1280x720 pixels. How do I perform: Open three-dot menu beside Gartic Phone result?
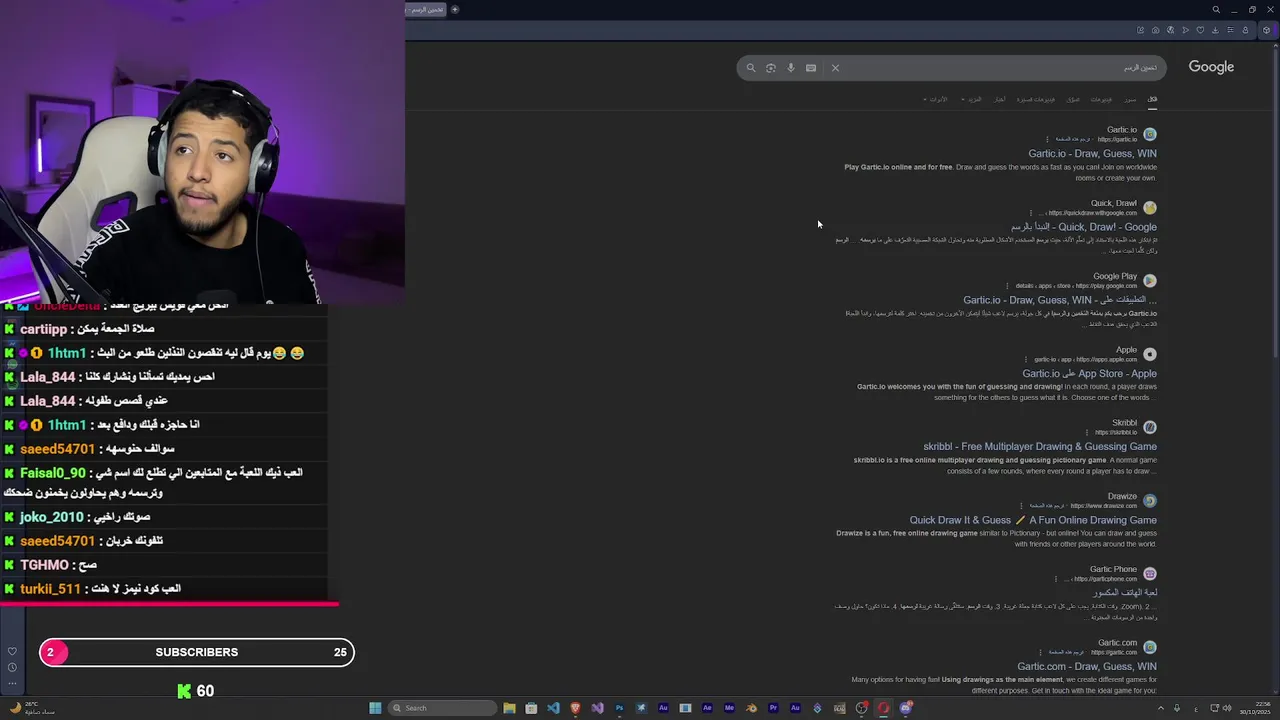click(1056, 578)
